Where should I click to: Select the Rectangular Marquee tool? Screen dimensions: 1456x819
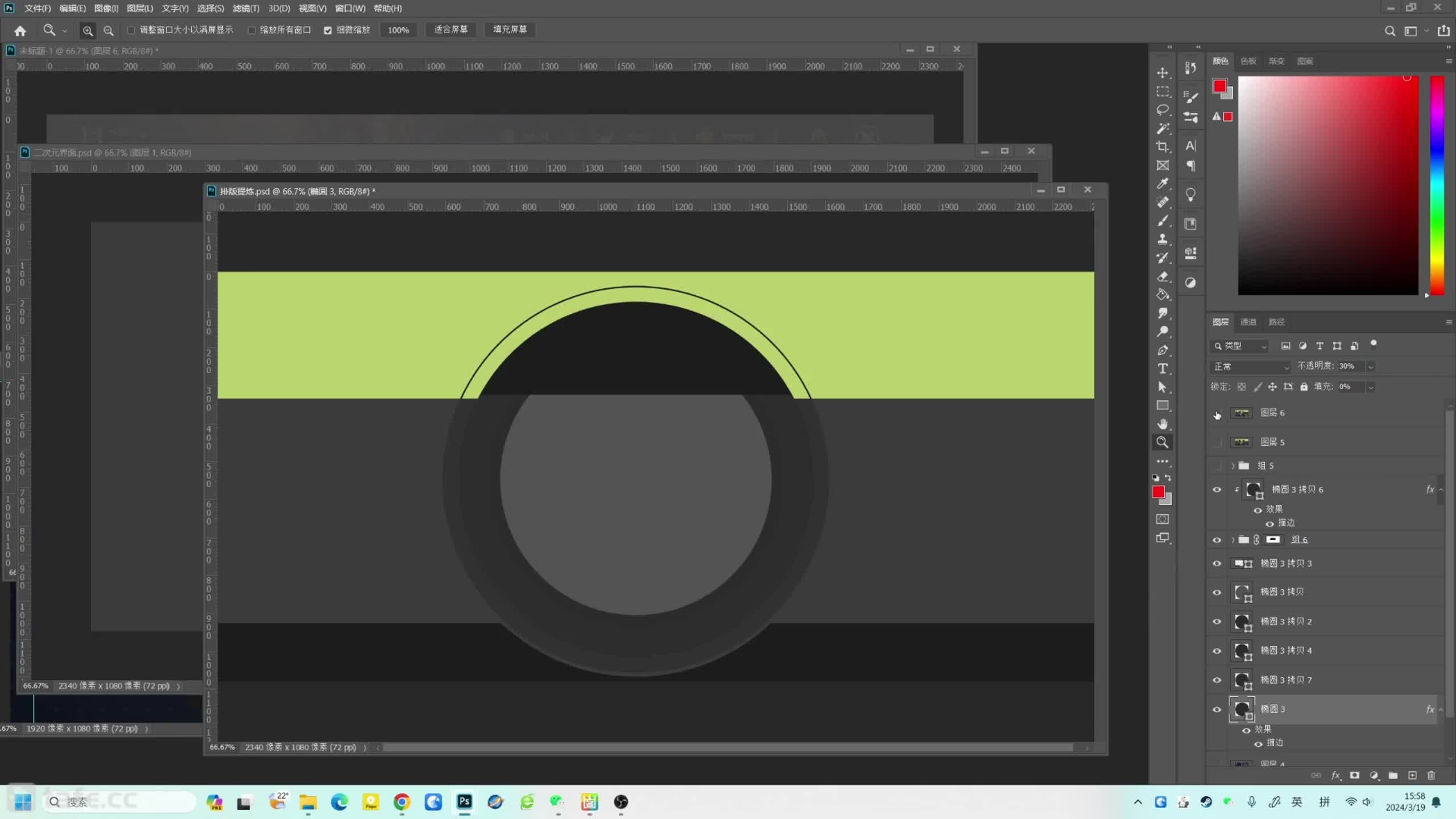(x=1163, y=92)
